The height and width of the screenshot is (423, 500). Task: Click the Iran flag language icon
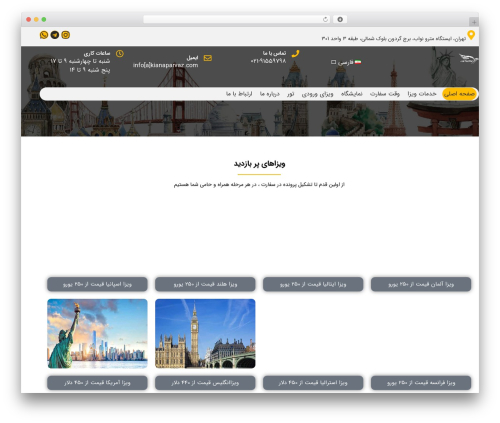pos(358,62)
